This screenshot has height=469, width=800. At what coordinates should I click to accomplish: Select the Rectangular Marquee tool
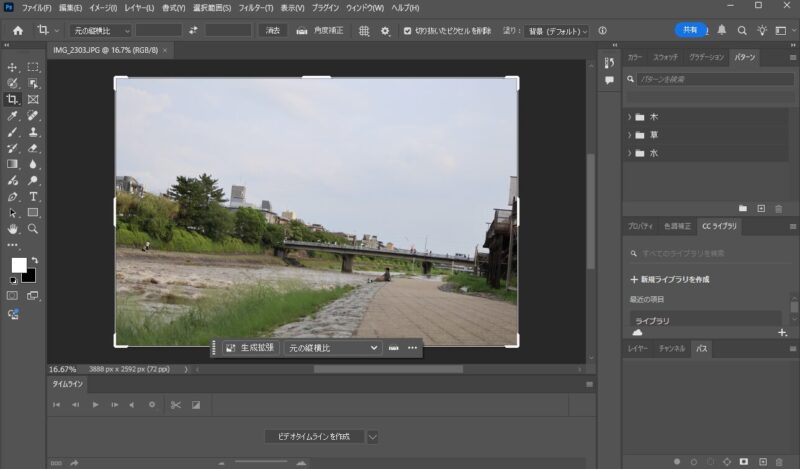point(33,67)
